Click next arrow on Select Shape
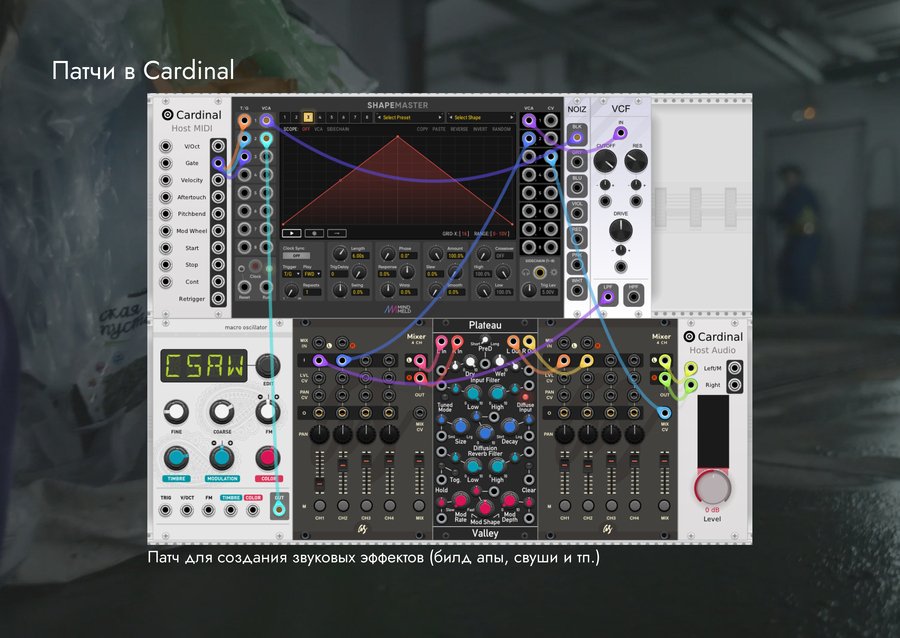The height and width of the screenshot is (638, 900). pyautogui.click(x=512, y=118)
